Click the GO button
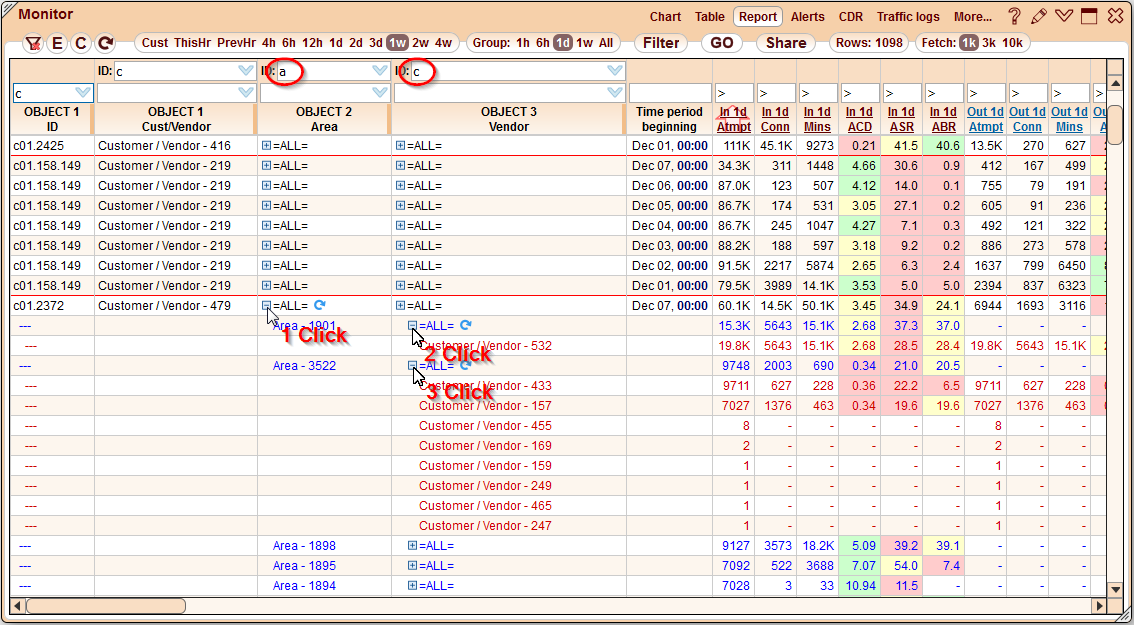 pyautogui.click(x=721, y=43)
